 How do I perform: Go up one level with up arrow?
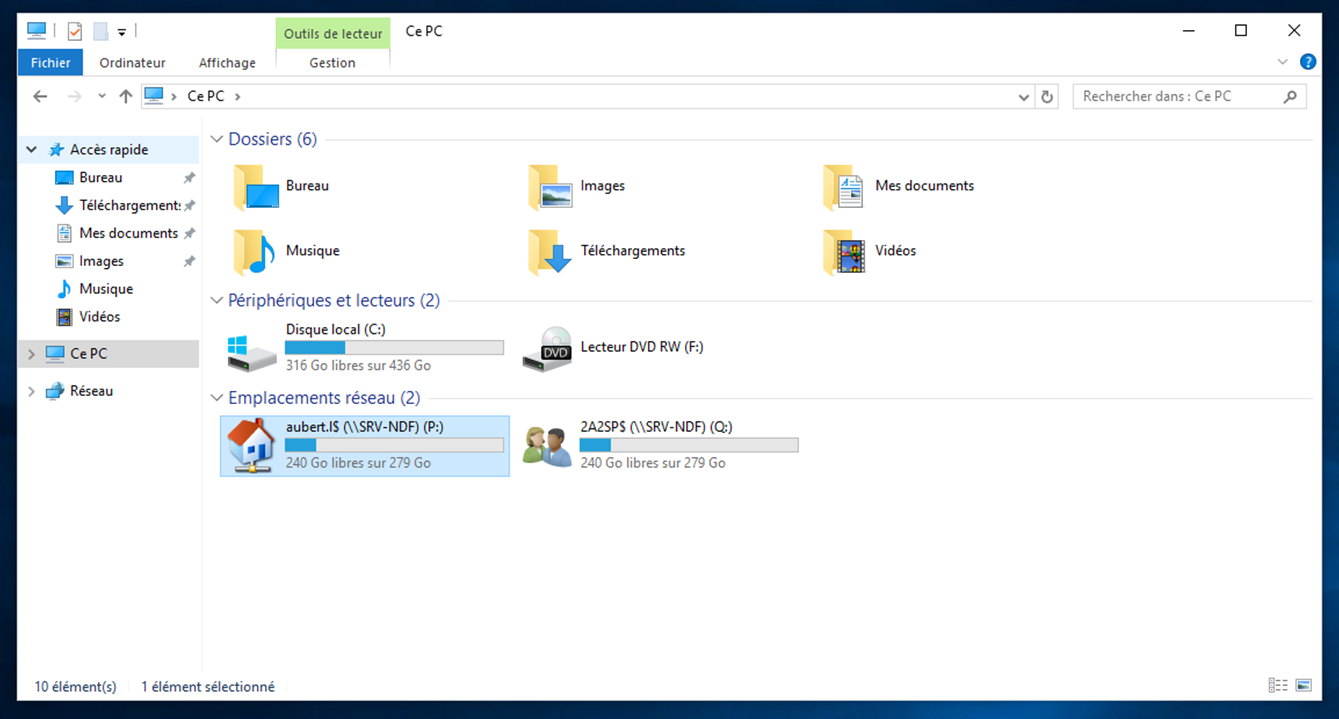pos(125,97)
